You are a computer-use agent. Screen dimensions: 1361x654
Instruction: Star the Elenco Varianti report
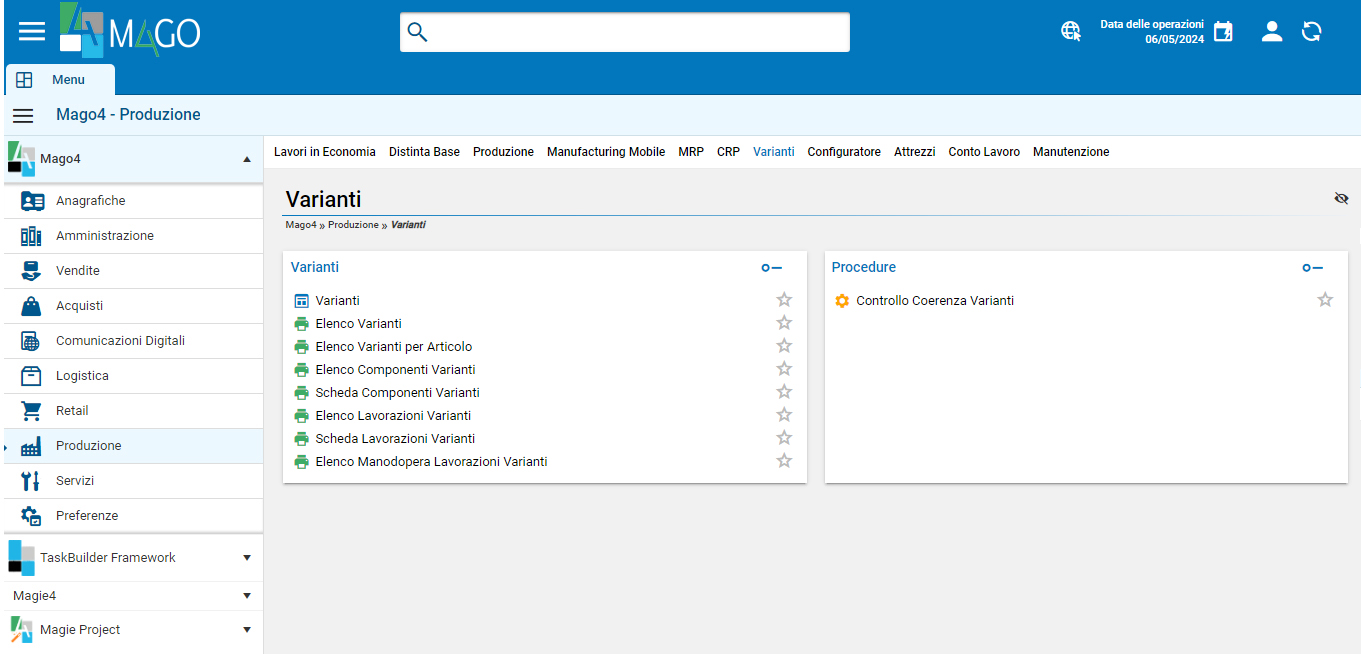click(784, 323)
